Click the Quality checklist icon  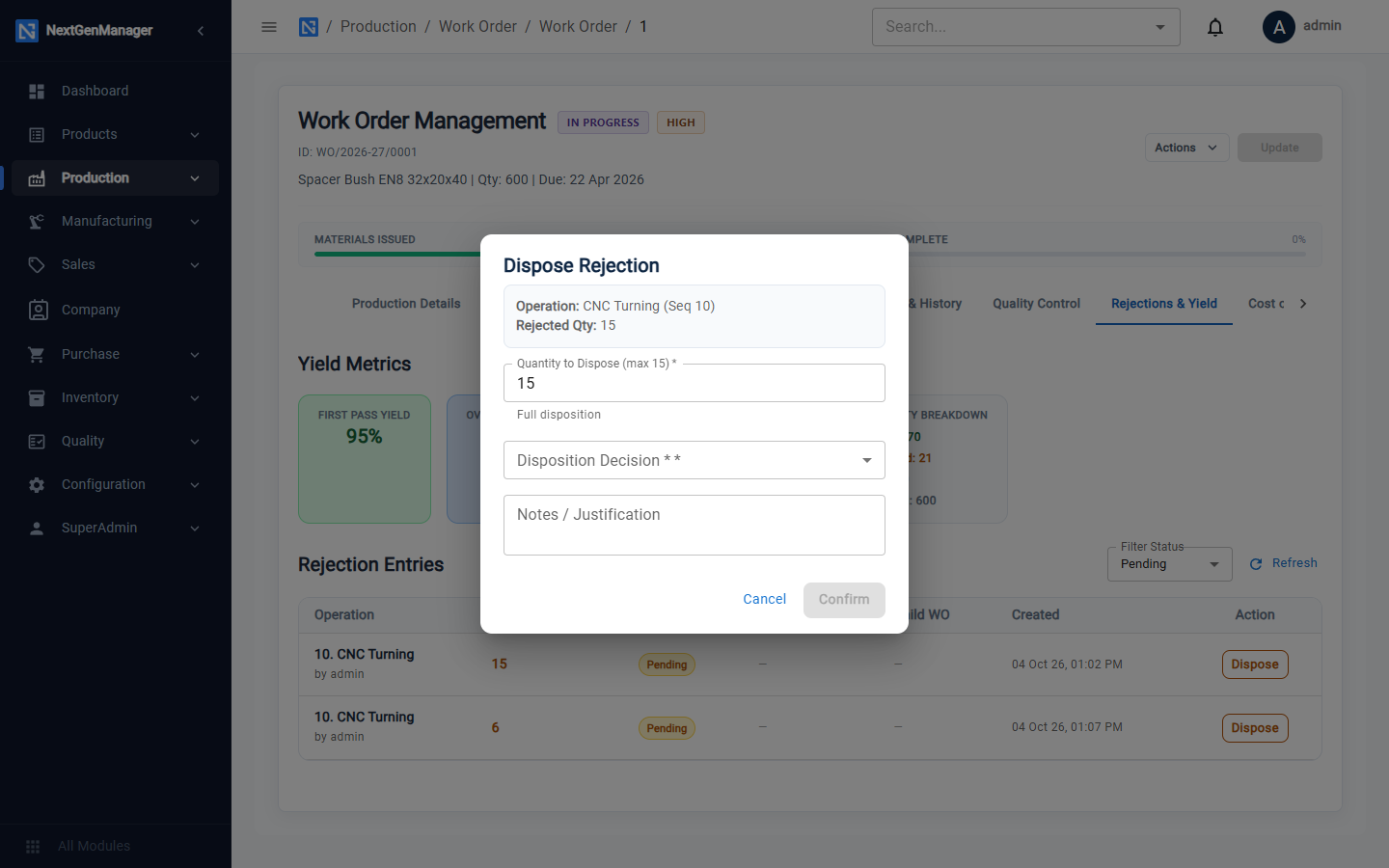37,442
